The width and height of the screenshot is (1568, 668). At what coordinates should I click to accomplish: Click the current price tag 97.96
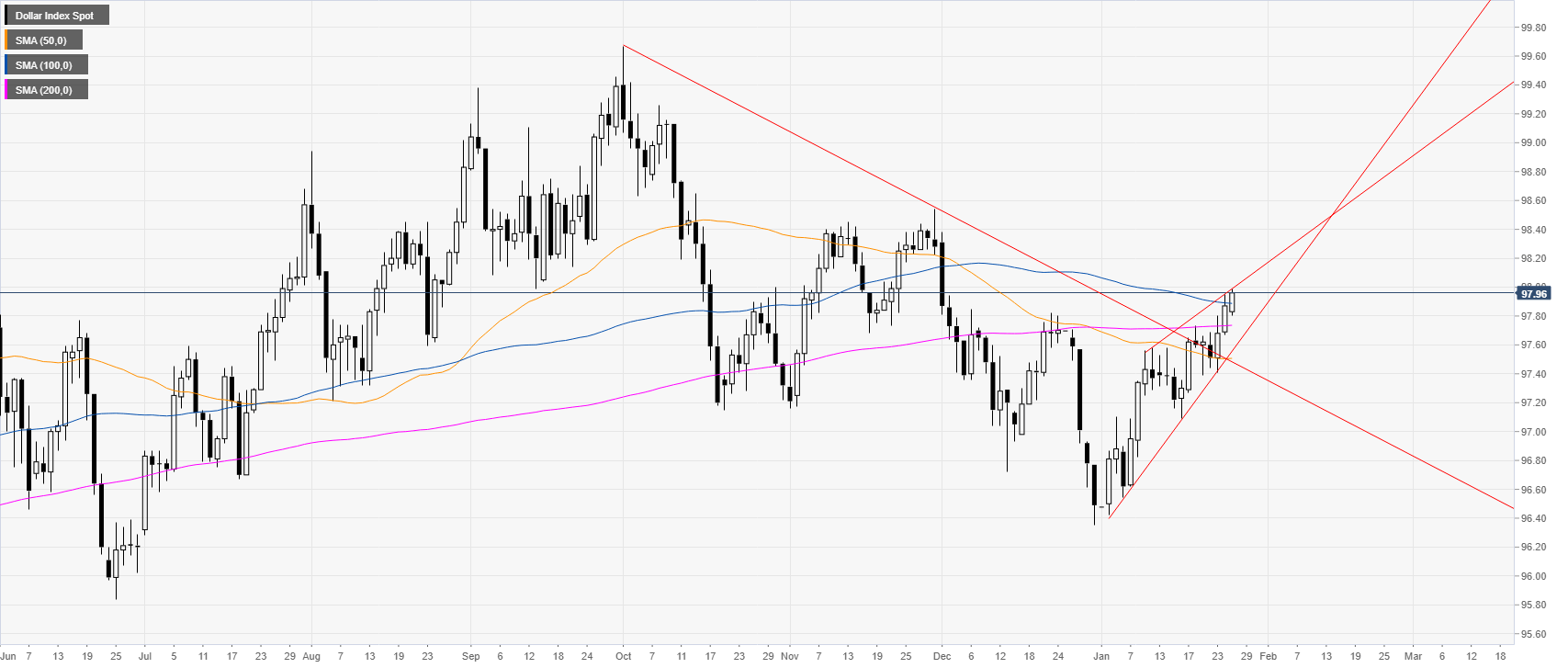click(x=1533, y=294)
